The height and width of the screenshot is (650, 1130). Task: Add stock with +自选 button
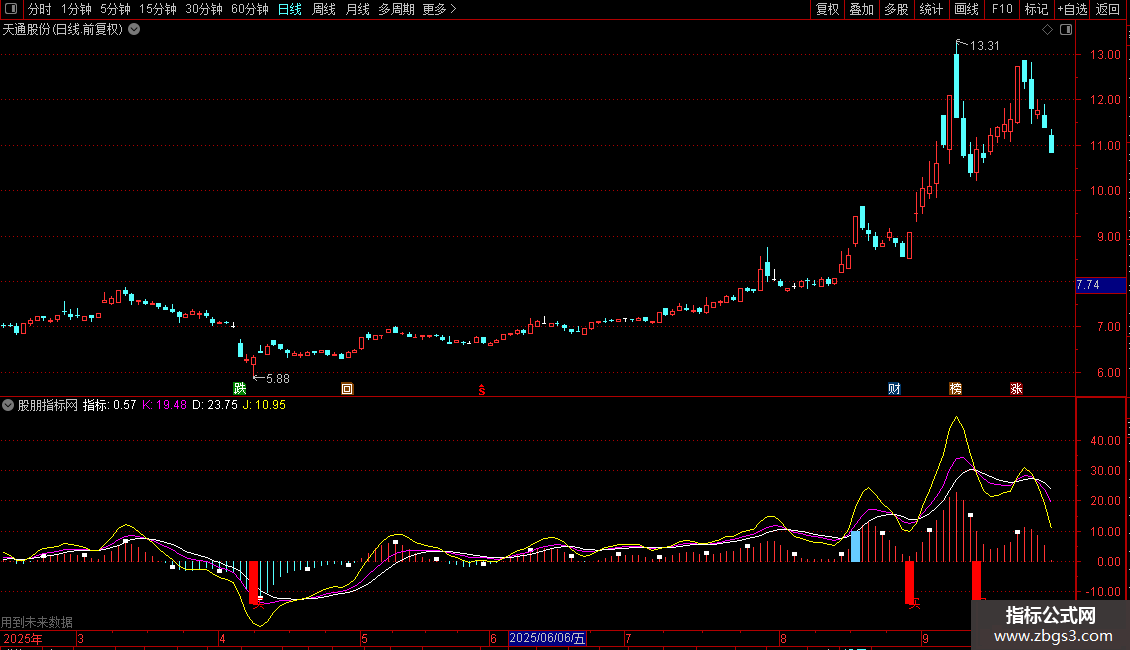click(1072, 9)
